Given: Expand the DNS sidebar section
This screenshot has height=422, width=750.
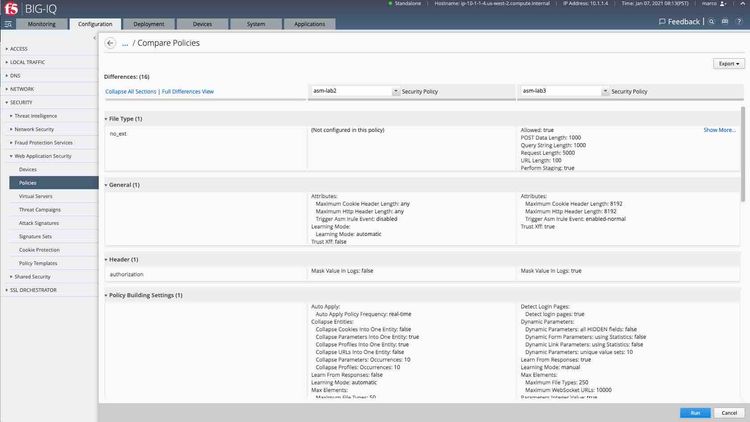Looking at the screenshot, I should click(x=15, y=76).
